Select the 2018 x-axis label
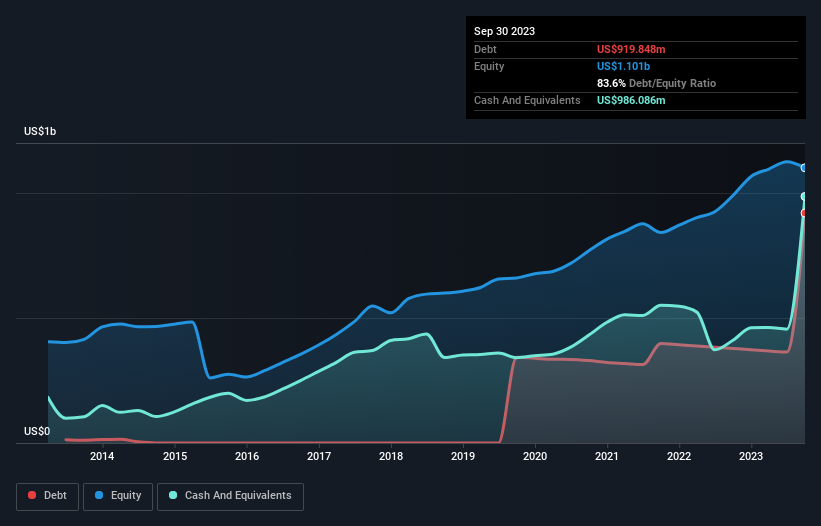This screenshot has height=526, width=821. coord(391,456)
